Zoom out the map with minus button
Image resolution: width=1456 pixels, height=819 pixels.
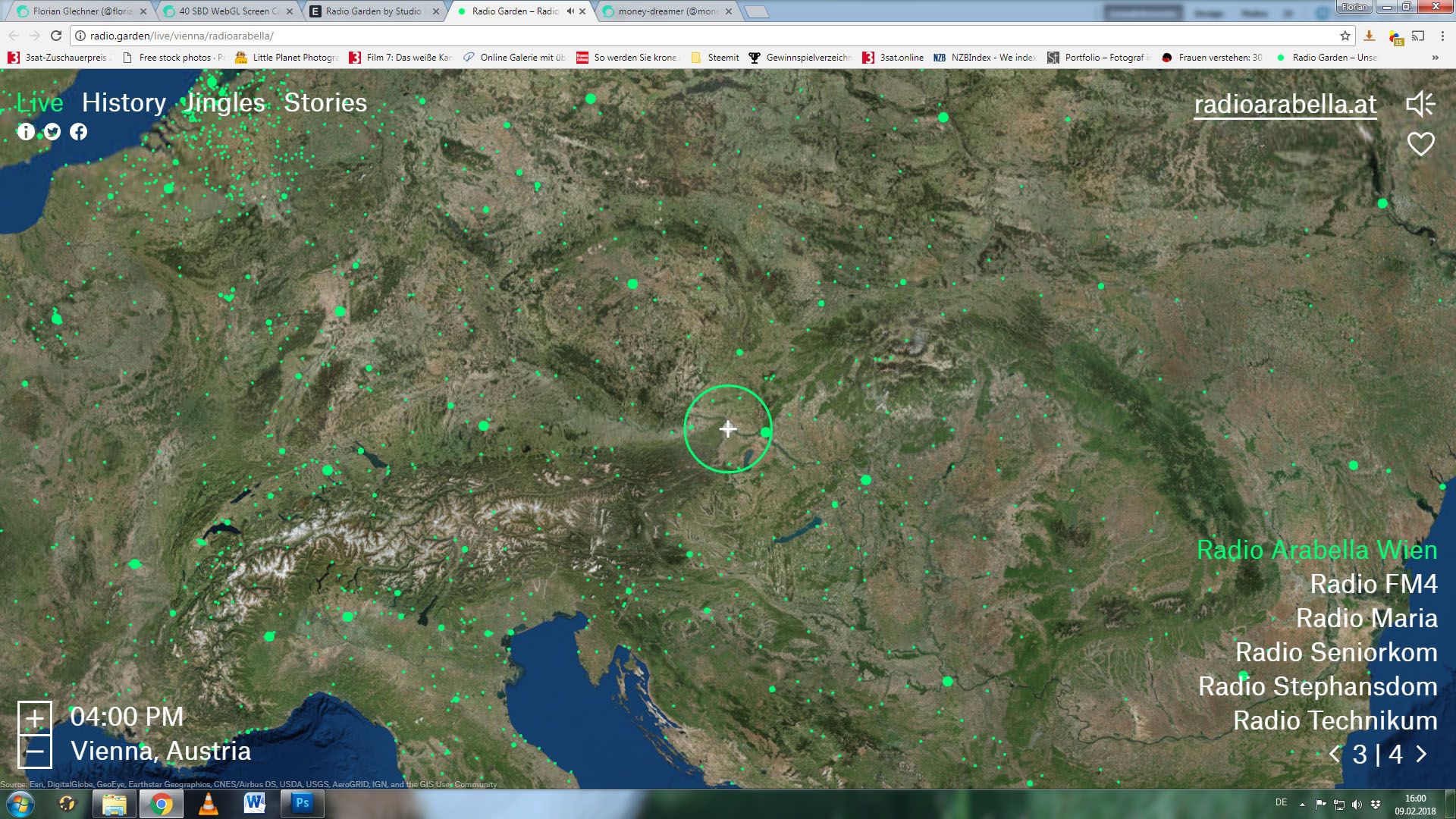[35, 752]
